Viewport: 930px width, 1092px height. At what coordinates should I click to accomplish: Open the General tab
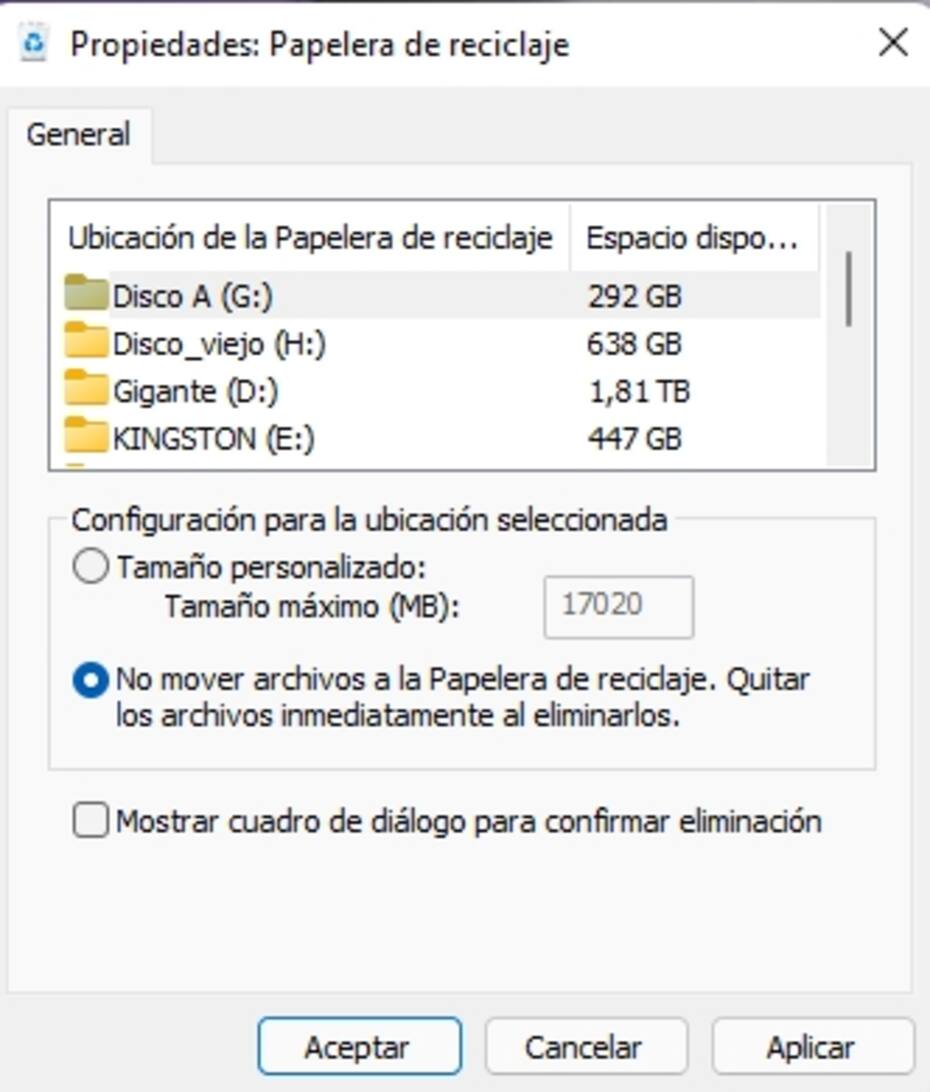coord(79,134)
